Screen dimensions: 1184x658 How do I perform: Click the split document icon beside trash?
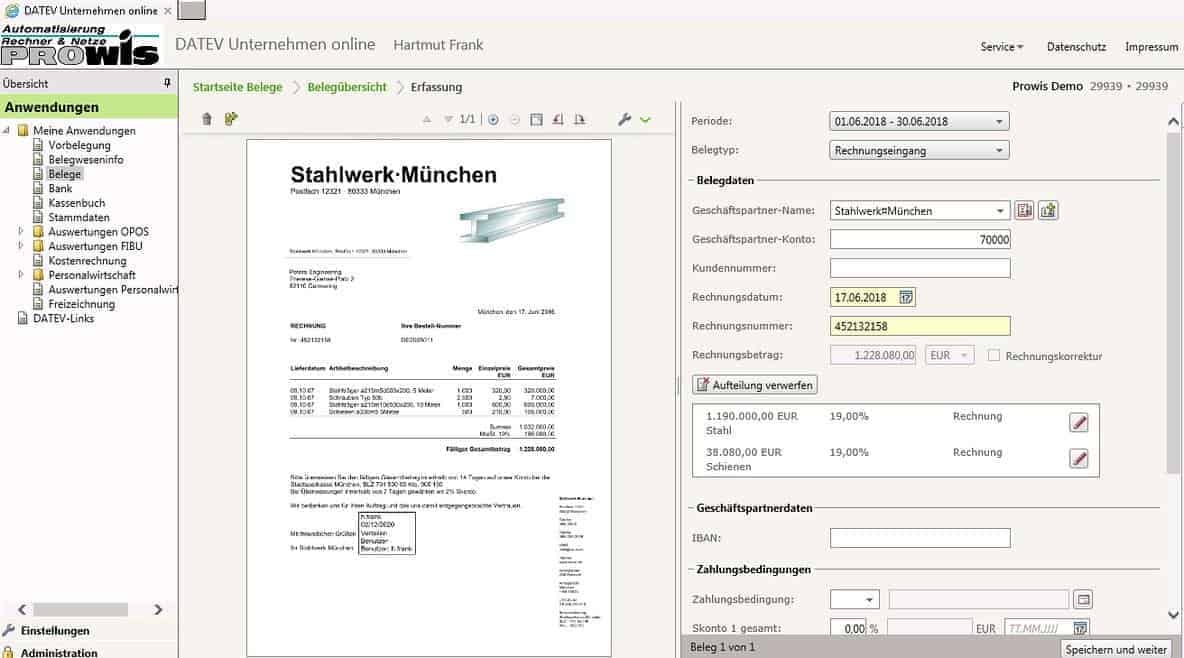point(231,119)
